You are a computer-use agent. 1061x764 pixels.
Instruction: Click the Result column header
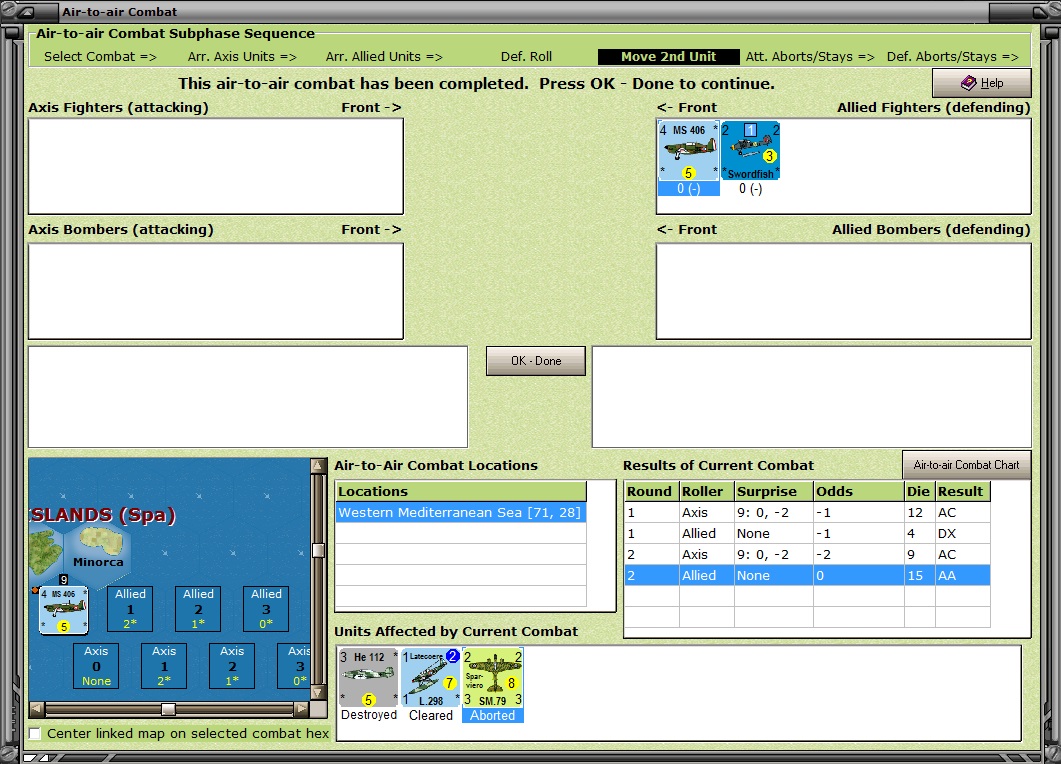[x=963, y=491]
